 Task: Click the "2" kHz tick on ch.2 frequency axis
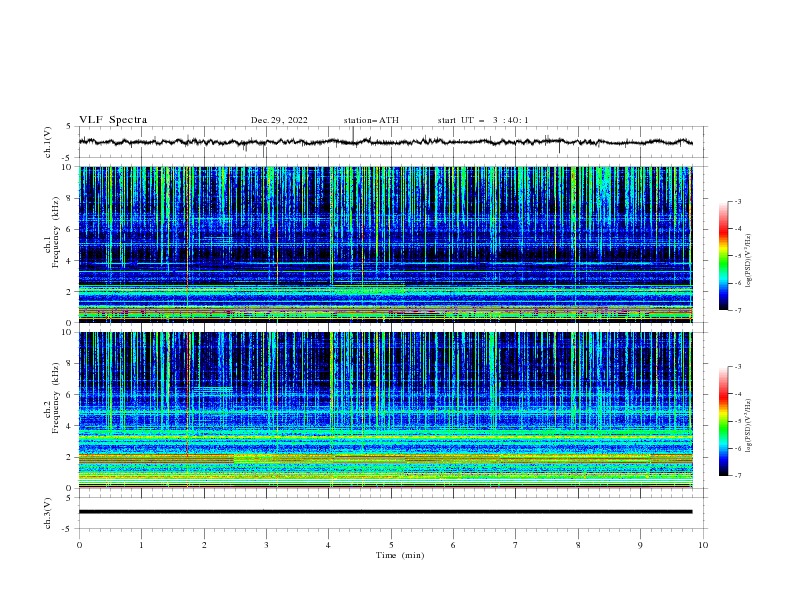[x=70, y=457]
